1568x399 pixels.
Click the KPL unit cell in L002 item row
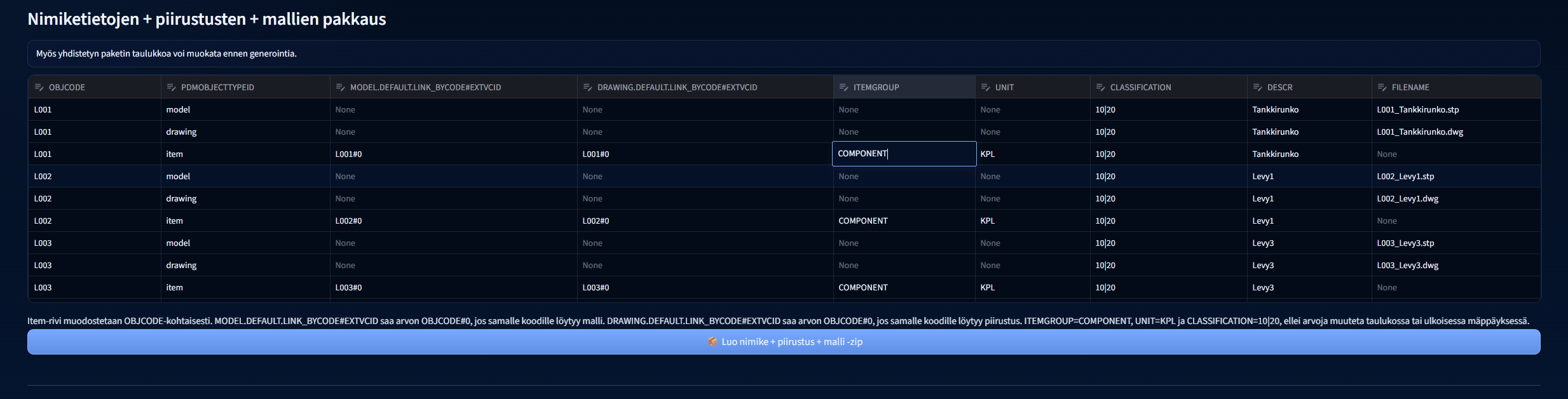pyautogui.click(x=988, y=221)
